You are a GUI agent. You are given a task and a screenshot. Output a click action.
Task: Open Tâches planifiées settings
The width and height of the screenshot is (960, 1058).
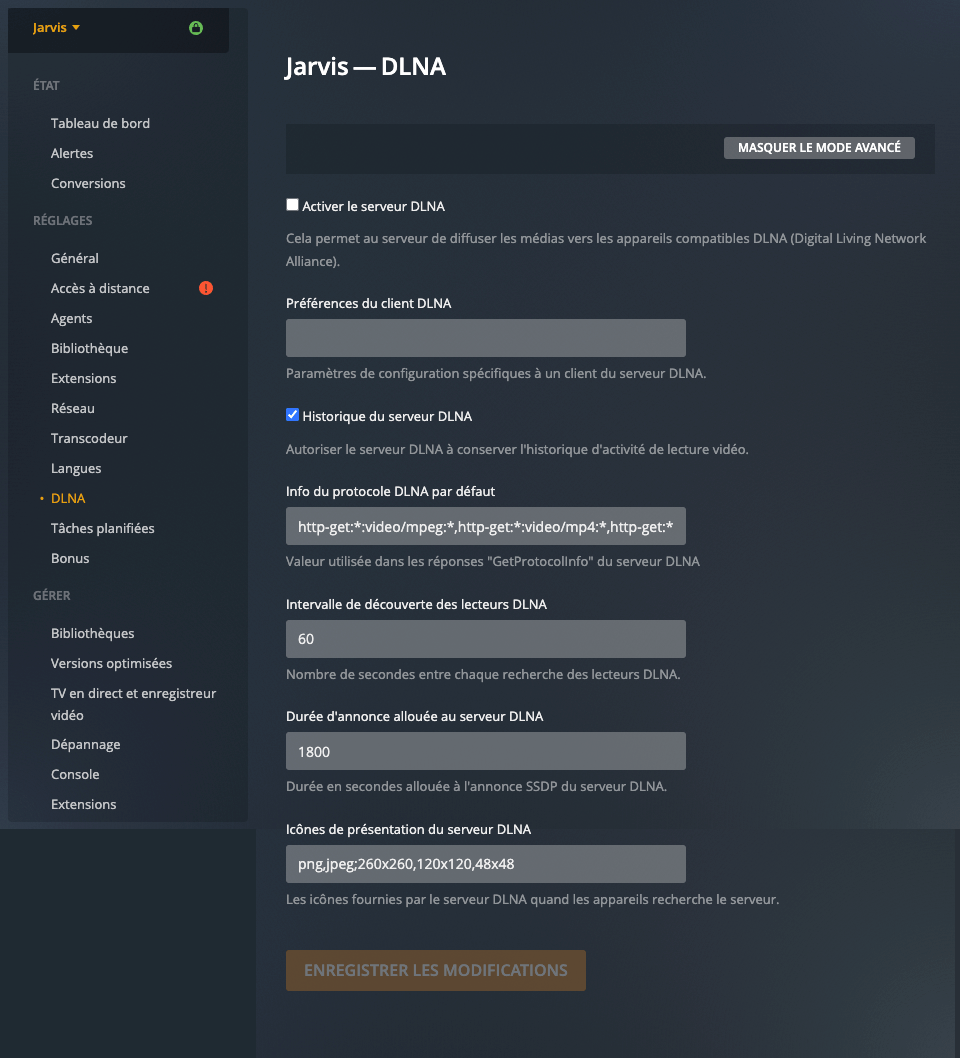103,528
